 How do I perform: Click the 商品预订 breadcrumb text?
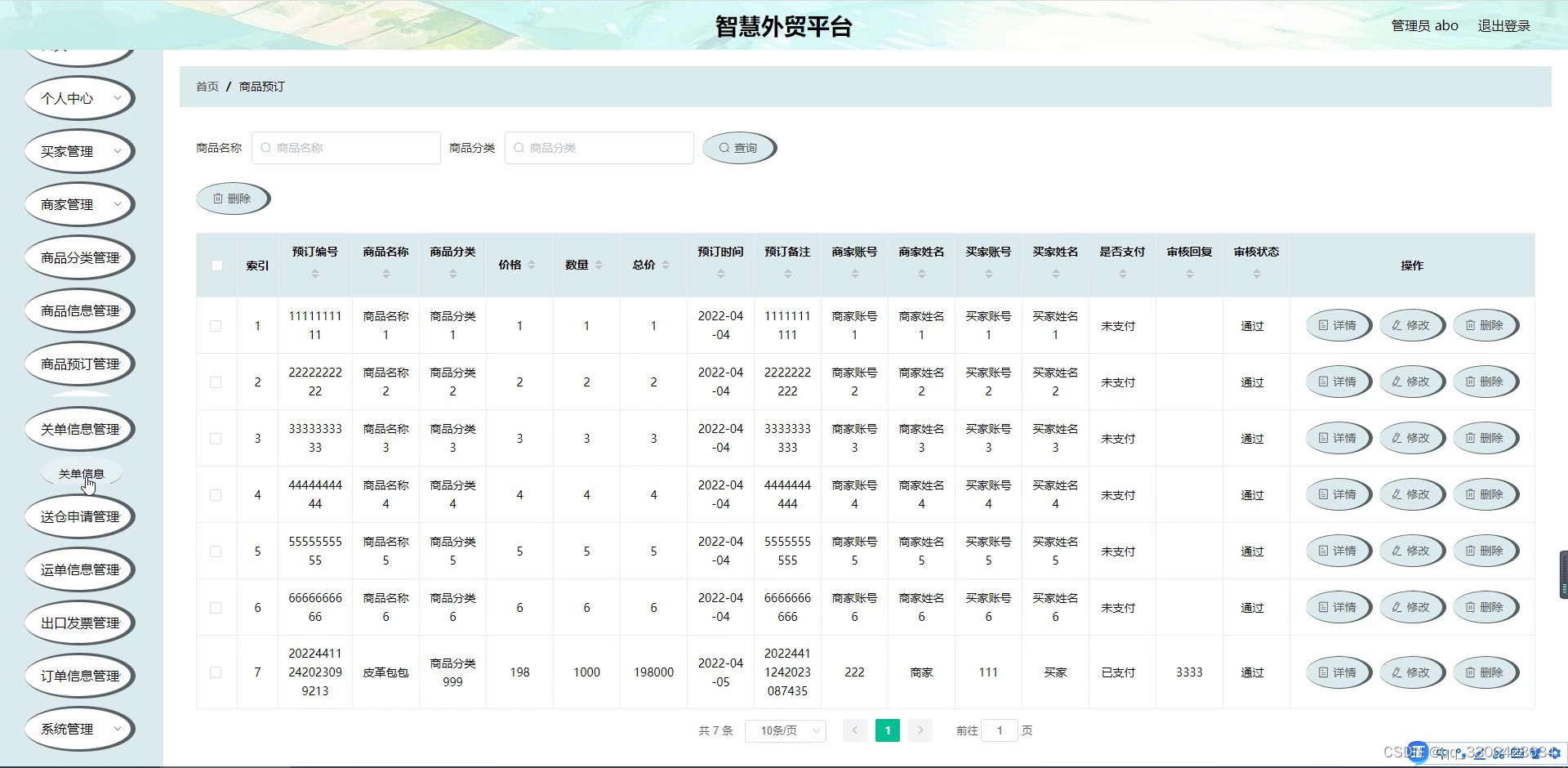pos(262,87)
